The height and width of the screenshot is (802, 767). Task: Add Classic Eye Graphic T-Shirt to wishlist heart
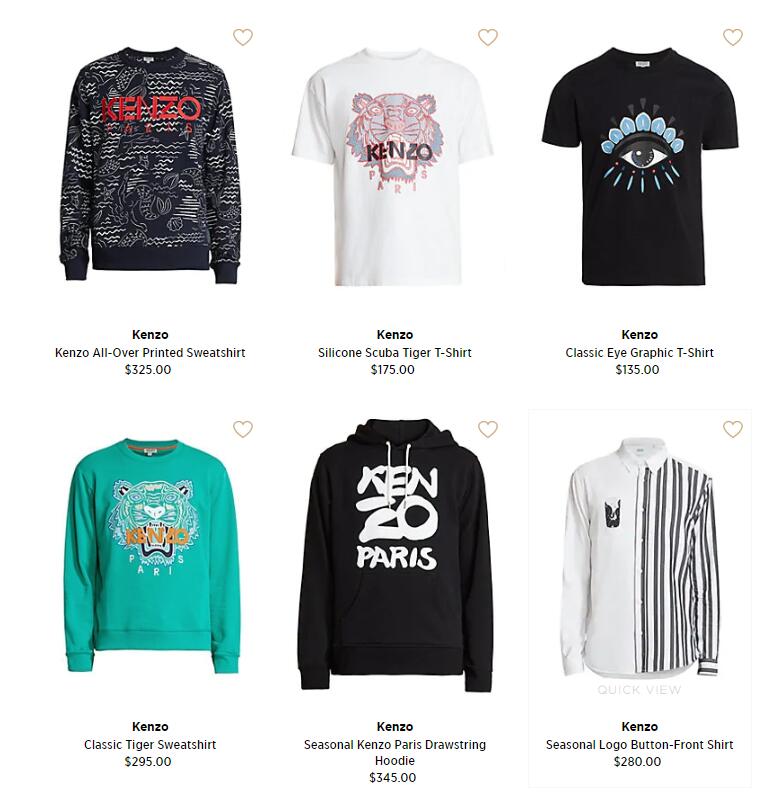pos(733,37)
